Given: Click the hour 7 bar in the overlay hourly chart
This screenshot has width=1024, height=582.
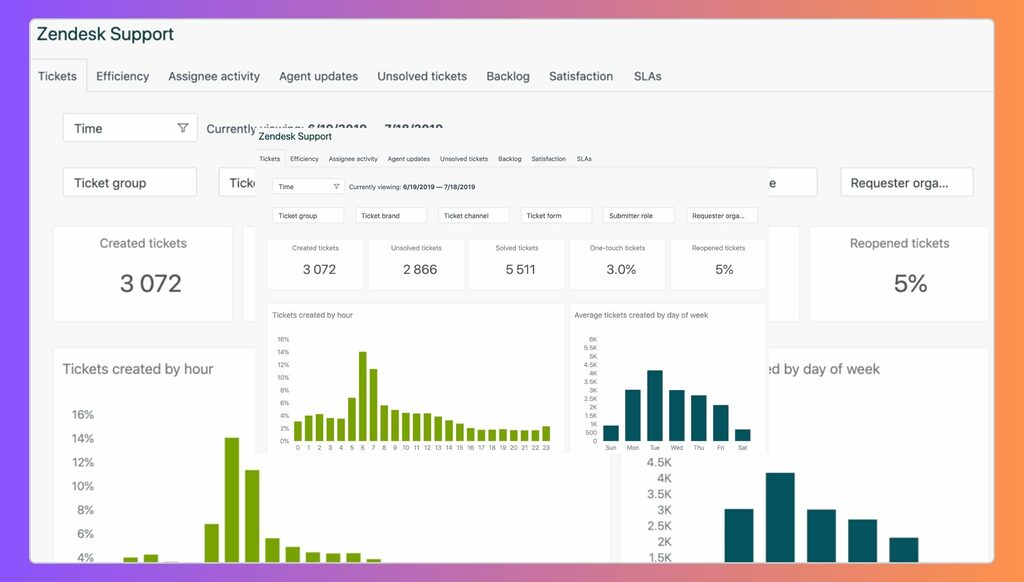Looking at the screenshot, I should [x=374, y=405].
